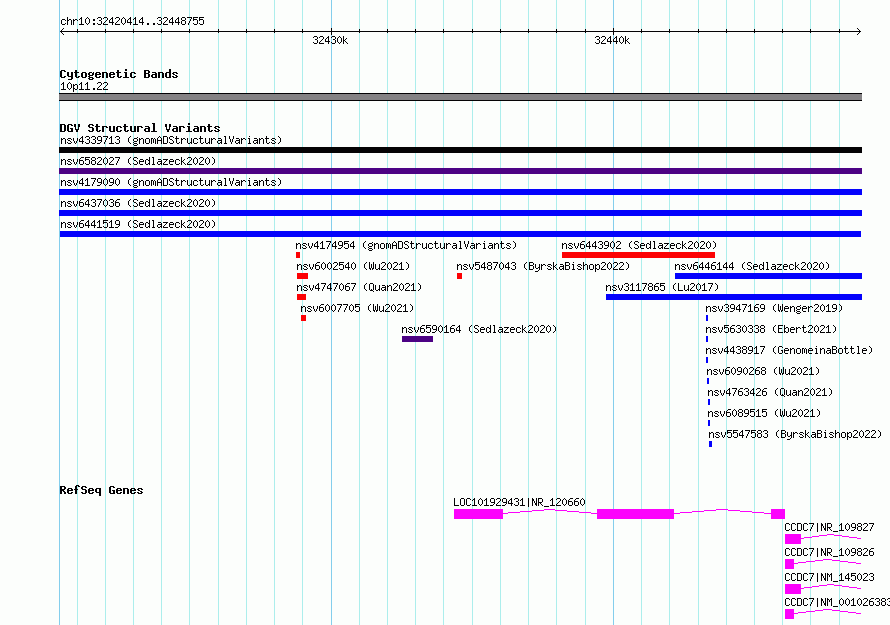The height and width of the screenshot is (625, 890).
Task: Open the nsv3117865 (Lu2017) label
Action: pyautogui.click(x=662, y=287)
